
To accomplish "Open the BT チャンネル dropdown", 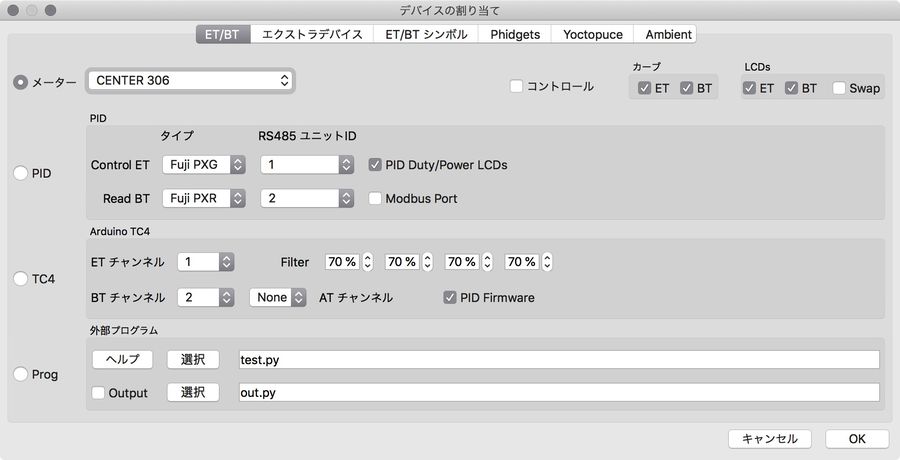I will tap(205, 297).
